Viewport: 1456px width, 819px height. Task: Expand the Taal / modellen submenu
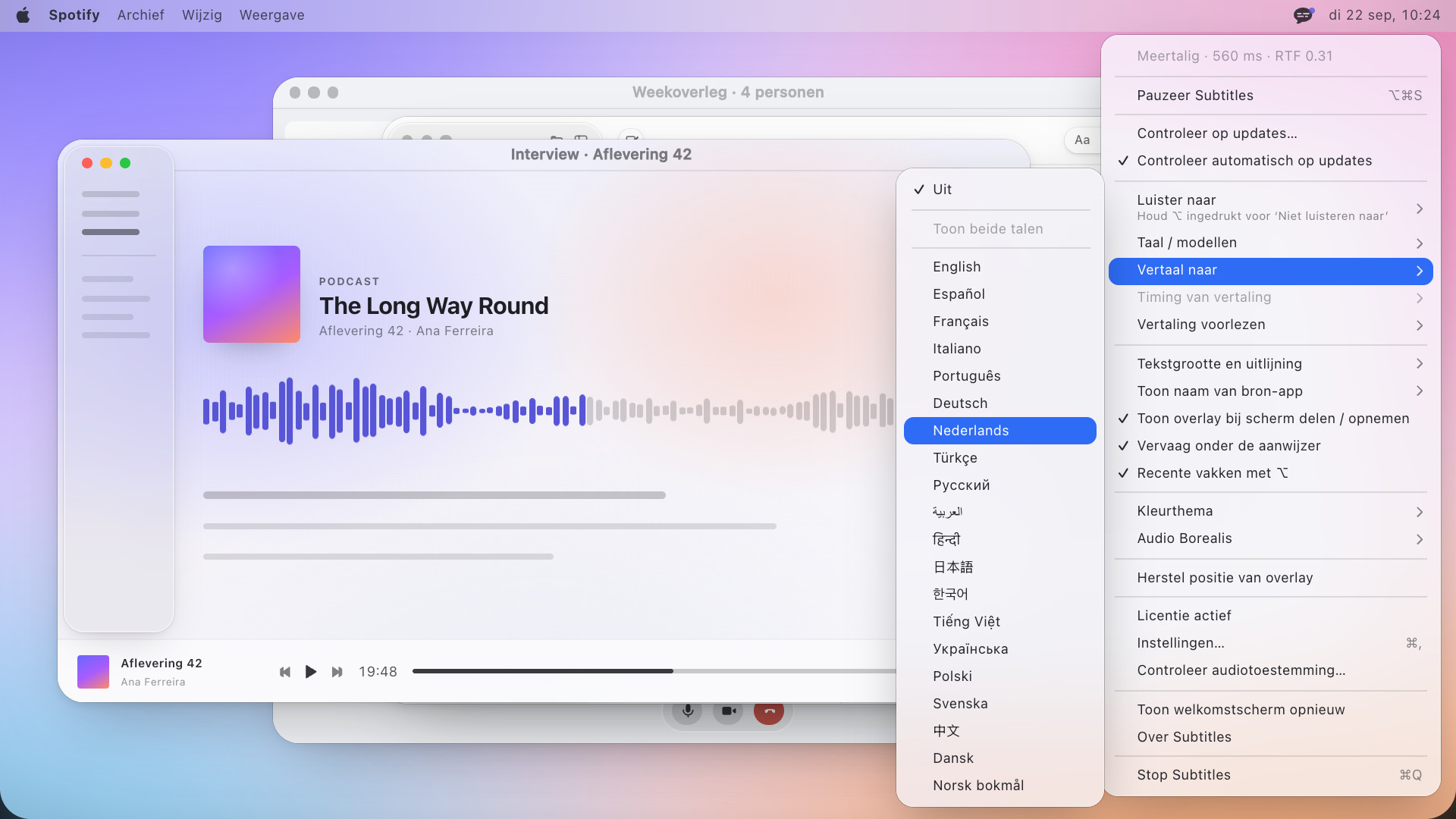pyautogui.click(x=1271, y=243)
